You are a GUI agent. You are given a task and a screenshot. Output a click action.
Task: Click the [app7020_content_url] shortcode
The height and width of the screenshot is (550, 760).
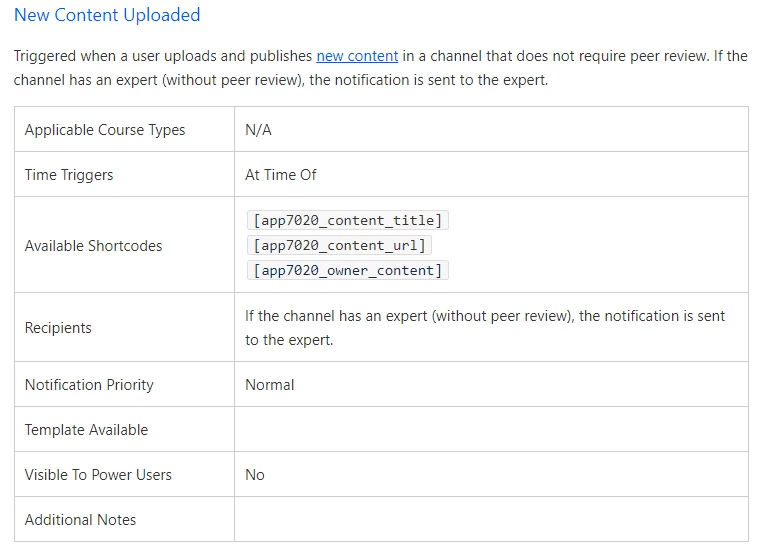click(x=339, y=245)
